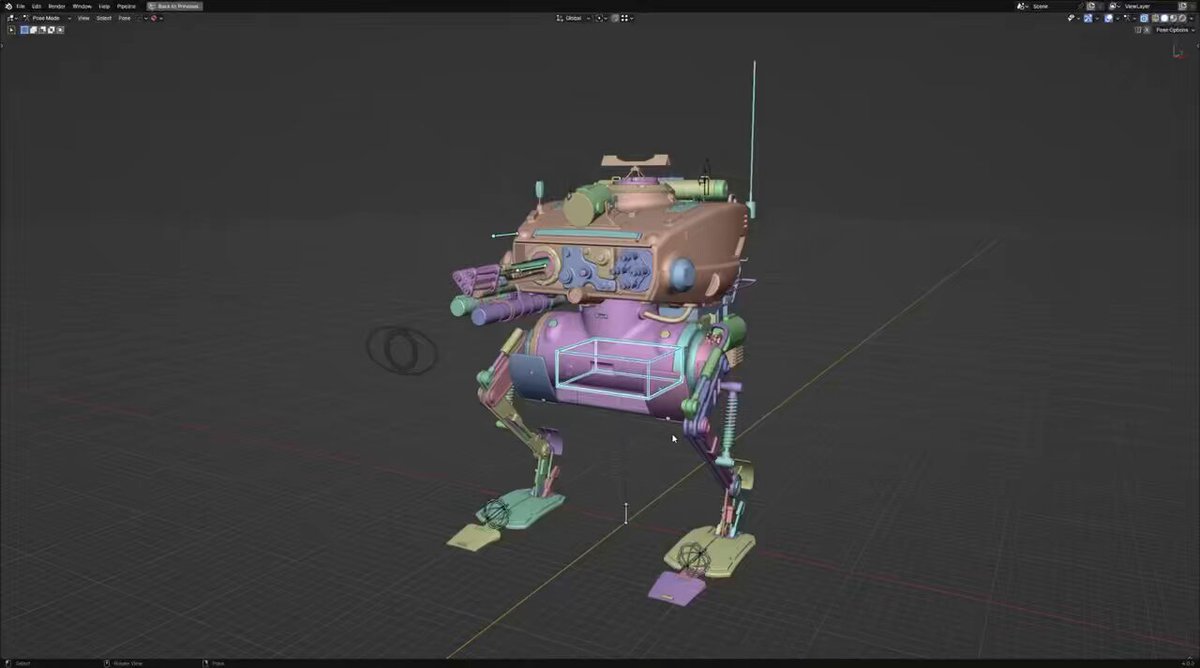Open the shading options dropdown arrow
The height and width of the screenshot is (668, 1200).
coord(1192,18)
